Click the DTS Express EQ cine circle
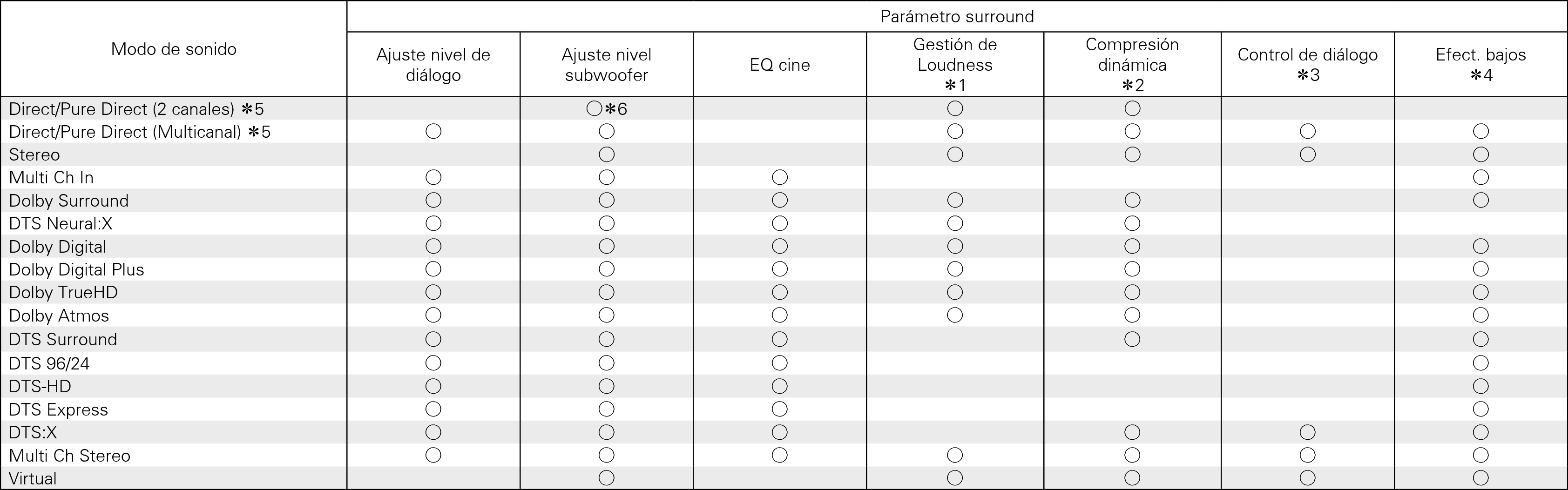This screenshot has width=1568, height=490. tap(780, 409)
